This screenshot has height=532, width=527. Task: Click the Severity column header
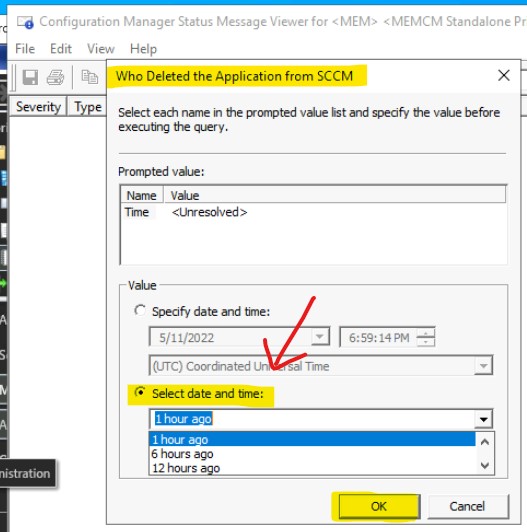point(38,107)
